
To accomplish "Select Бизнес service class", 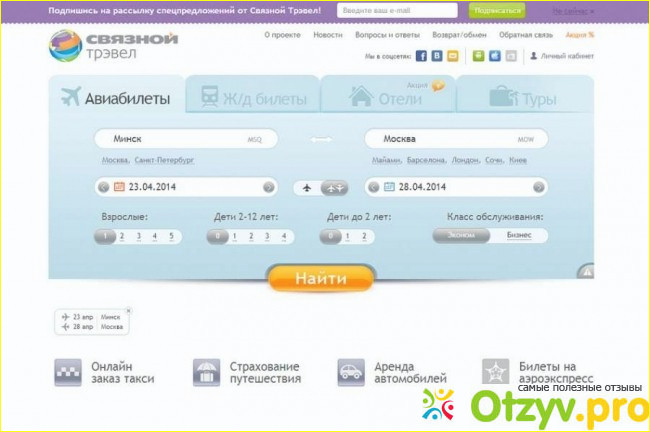I will [519, 236].
